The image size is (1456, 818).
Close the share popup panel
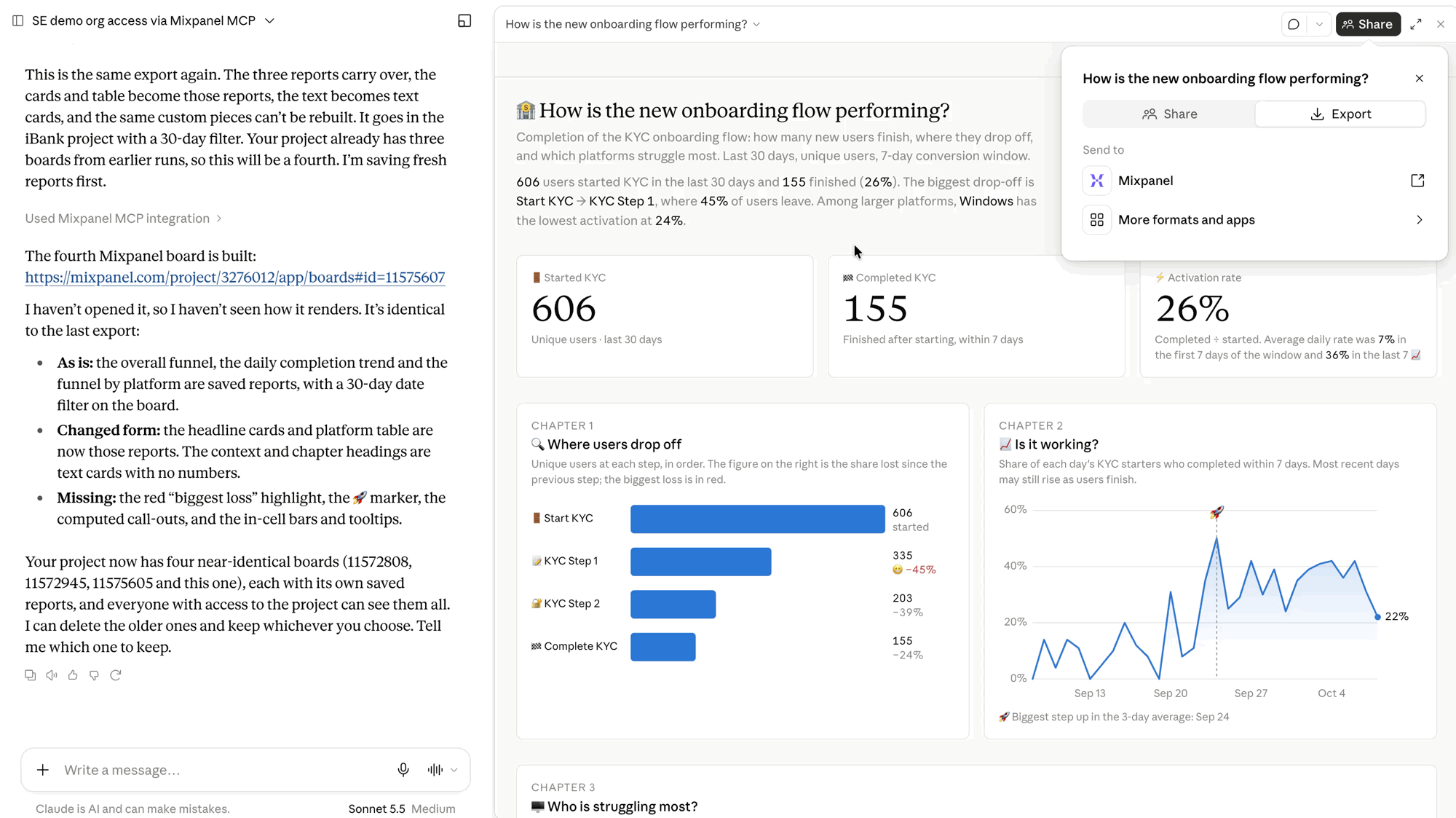tap(1419, 79)
